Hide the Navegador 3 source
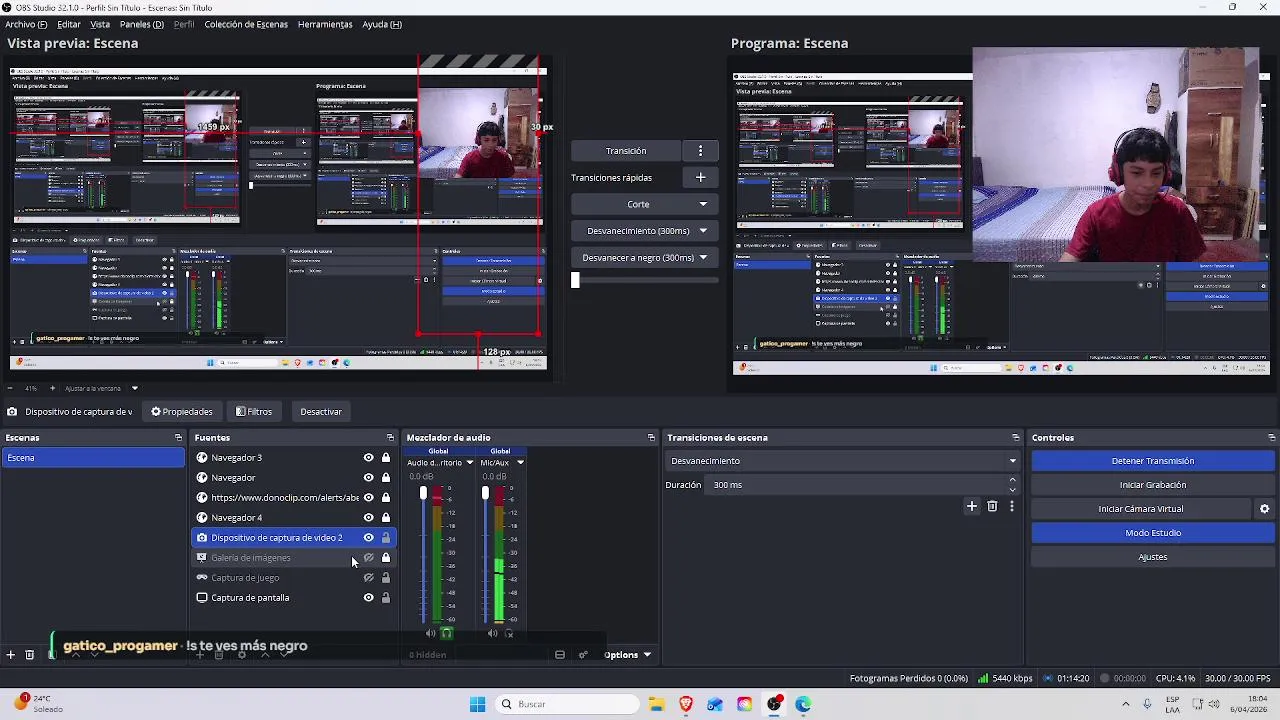 click(368, 458)
